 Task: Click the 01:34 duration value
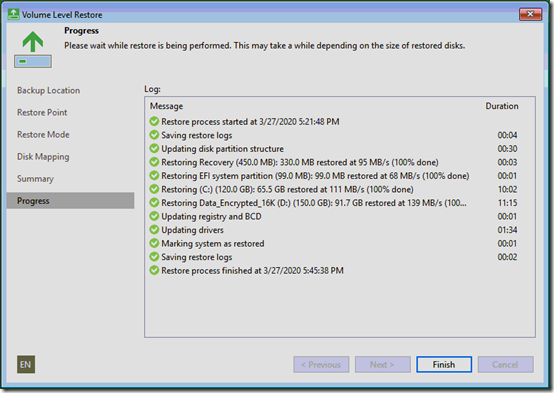click(507, 230)
